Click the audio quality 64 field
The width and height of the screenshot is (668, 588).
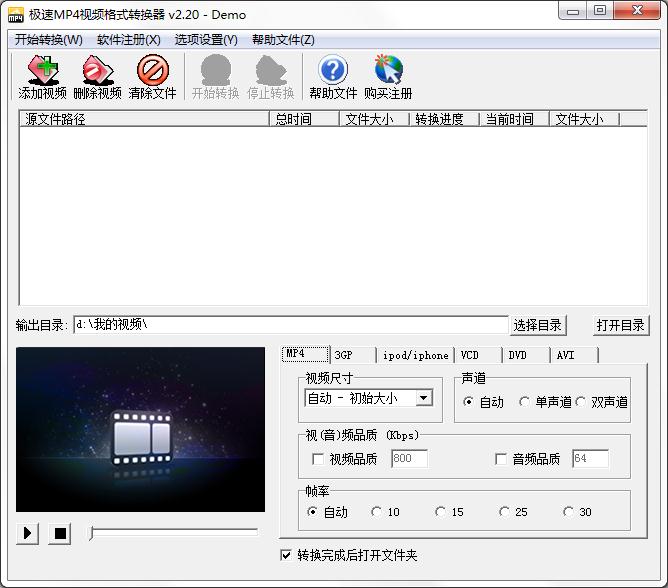(590, 459)
